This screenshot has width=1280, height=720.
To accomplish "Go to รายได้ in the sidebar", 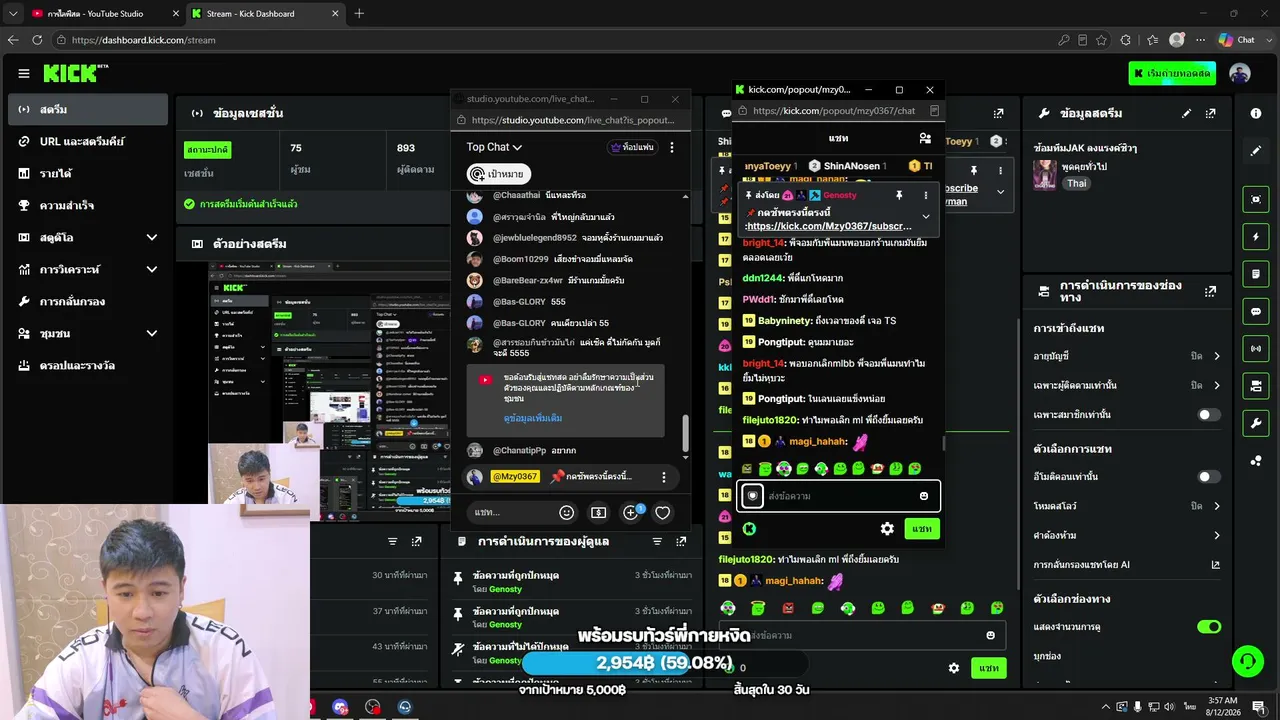I will (x=88, y=173).
